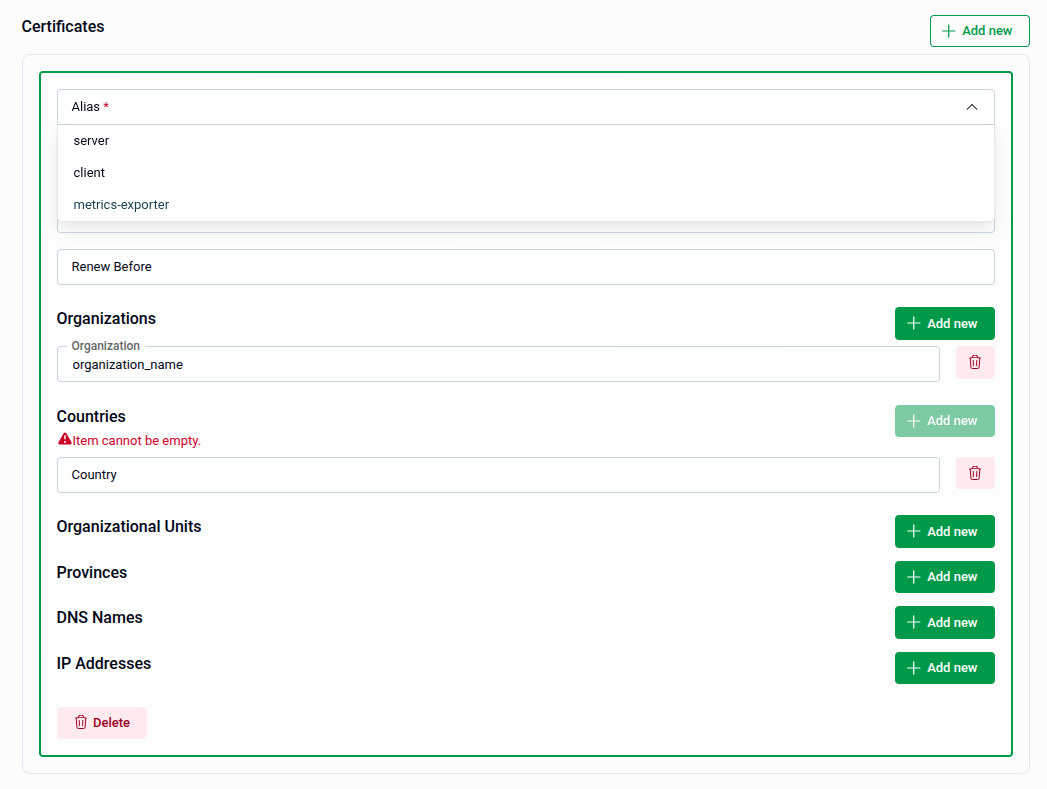
Task: Click the Delete button to remove certificate
Action: [x=101, y=722]
